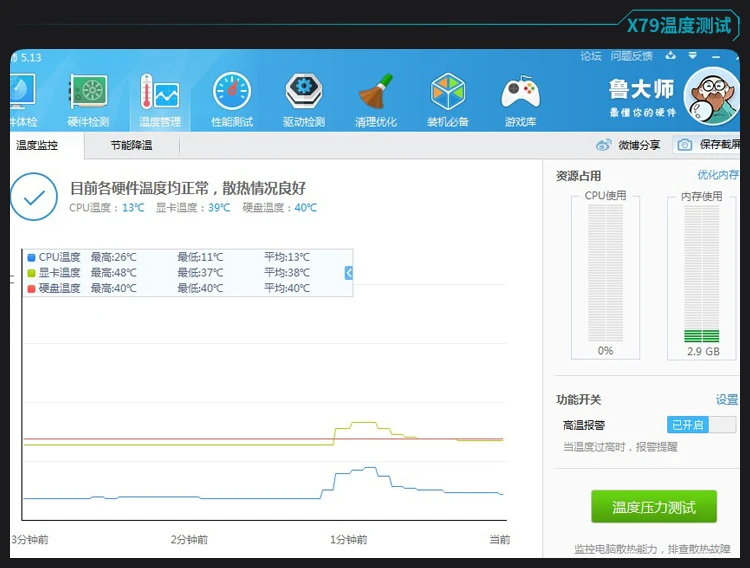
Task: Click the 1分钟前 timeline label
Action: 349,540
